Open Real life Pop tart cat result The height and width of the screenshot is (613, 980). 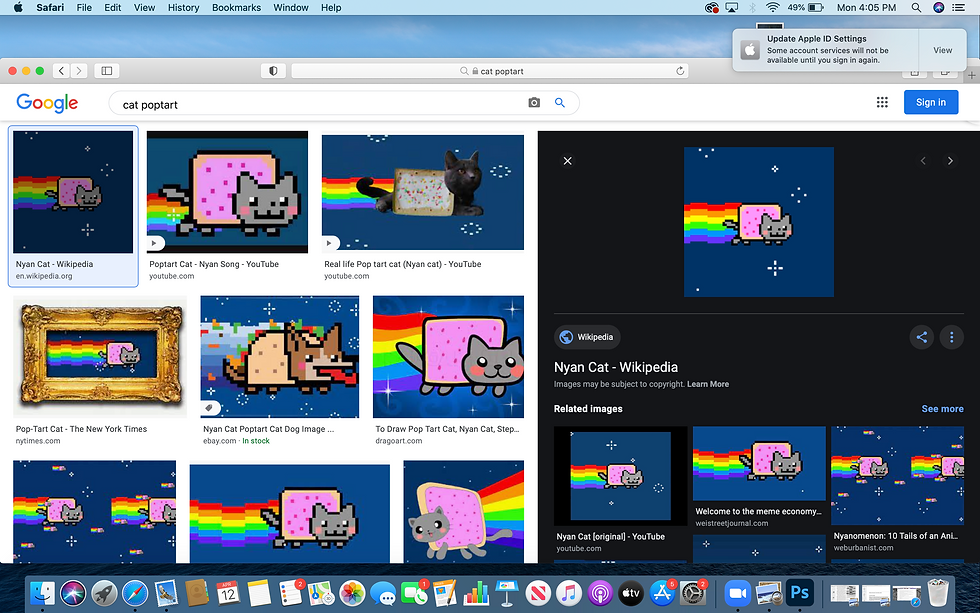422,192
